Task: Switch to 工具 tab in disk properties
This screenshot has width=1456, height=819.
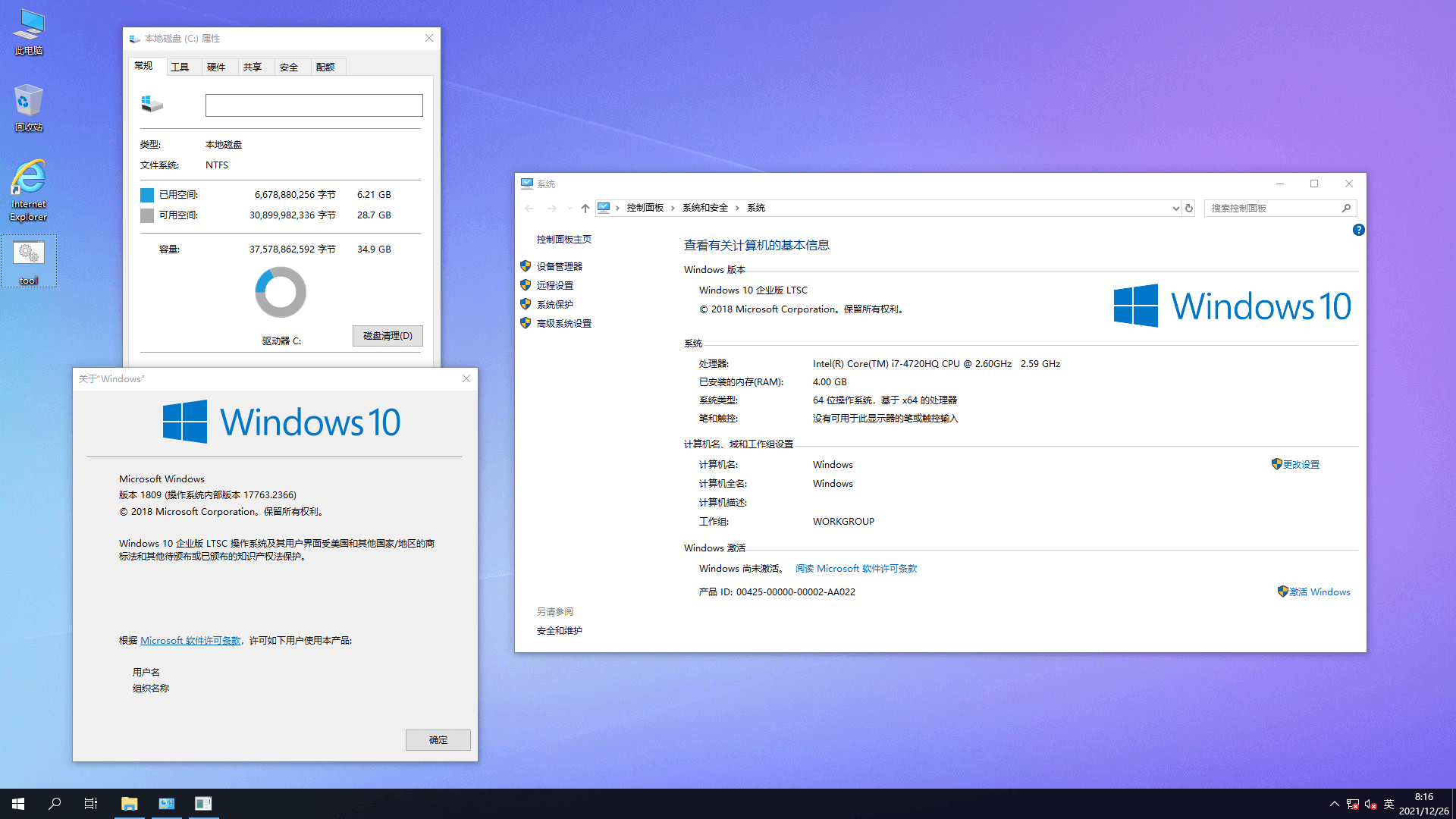Action: pyautogui.click(x=183, y=67)
